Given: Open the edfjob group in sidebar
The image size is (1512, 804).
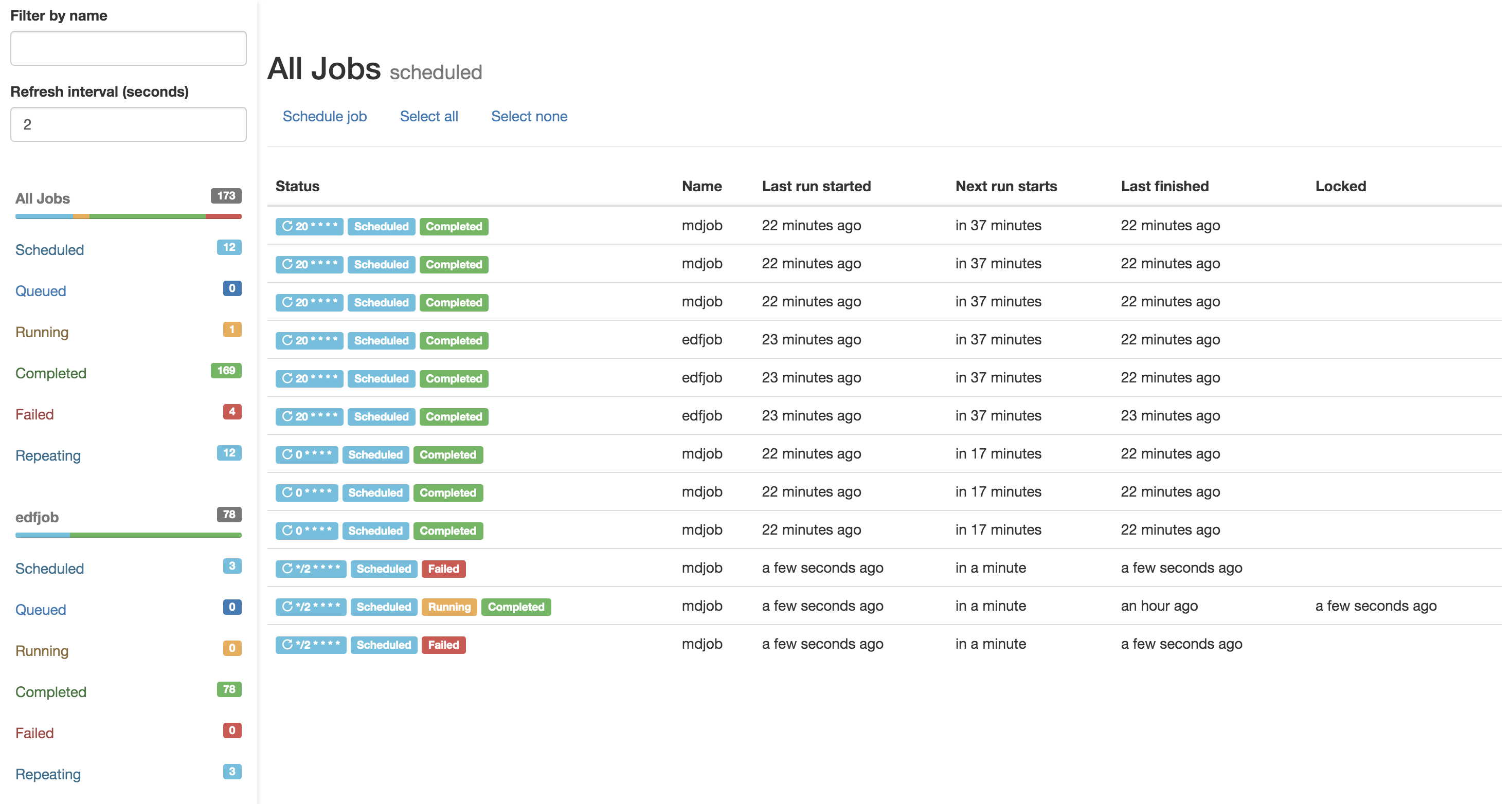Looking at the screenshot, I should pos(37,517).
